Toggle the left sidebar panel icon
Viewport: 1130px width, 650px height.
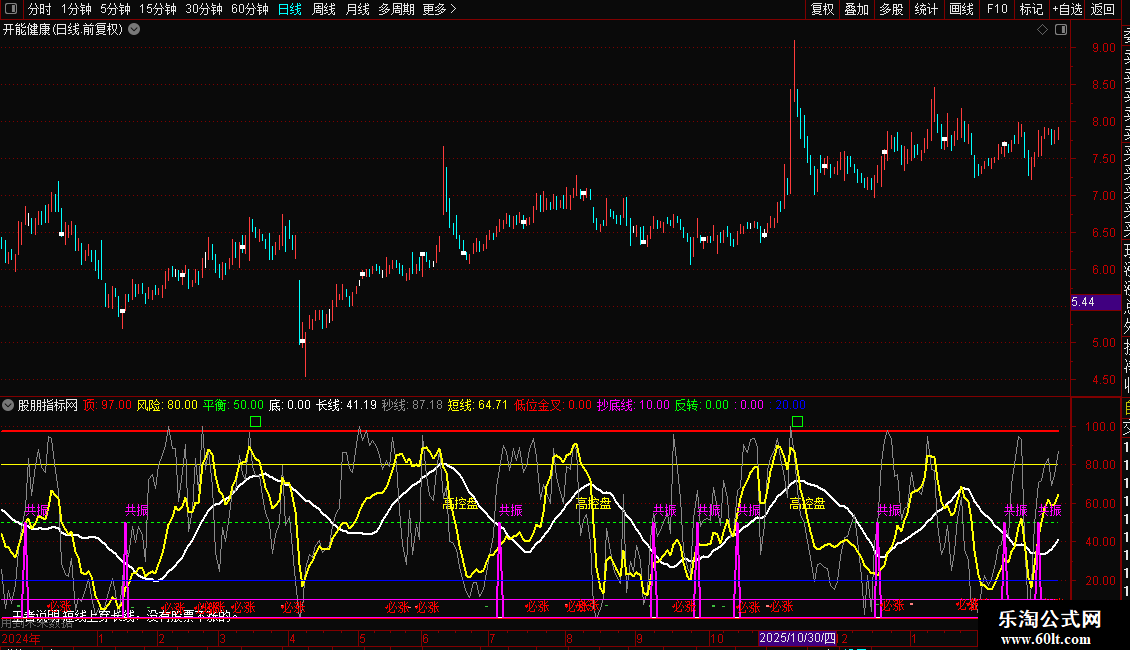pyautogui.click(x=10, y=9)
